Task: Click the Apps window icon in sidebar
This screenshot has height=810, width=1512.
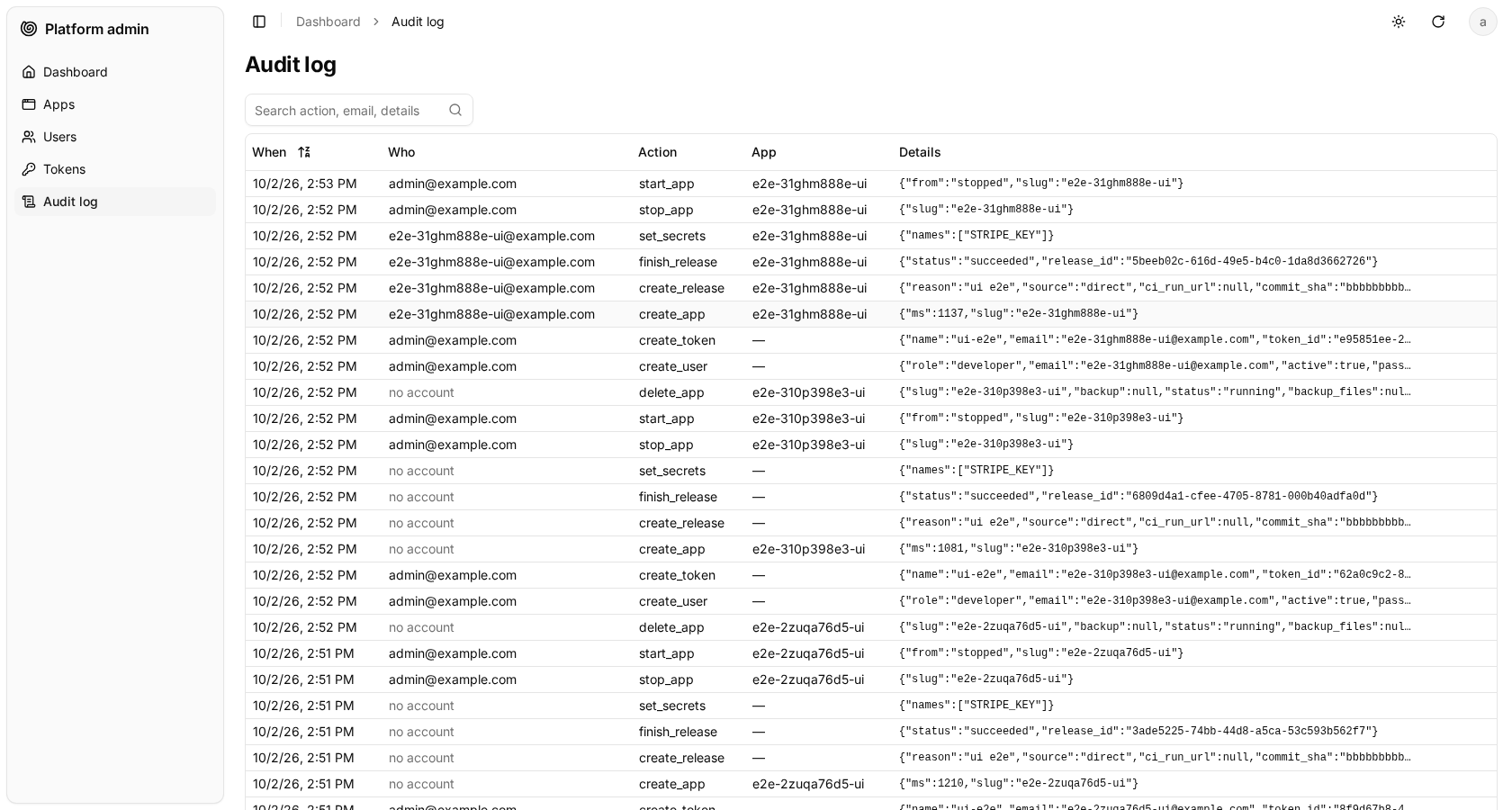Action: pyautogui.click(x=29, y=104)
